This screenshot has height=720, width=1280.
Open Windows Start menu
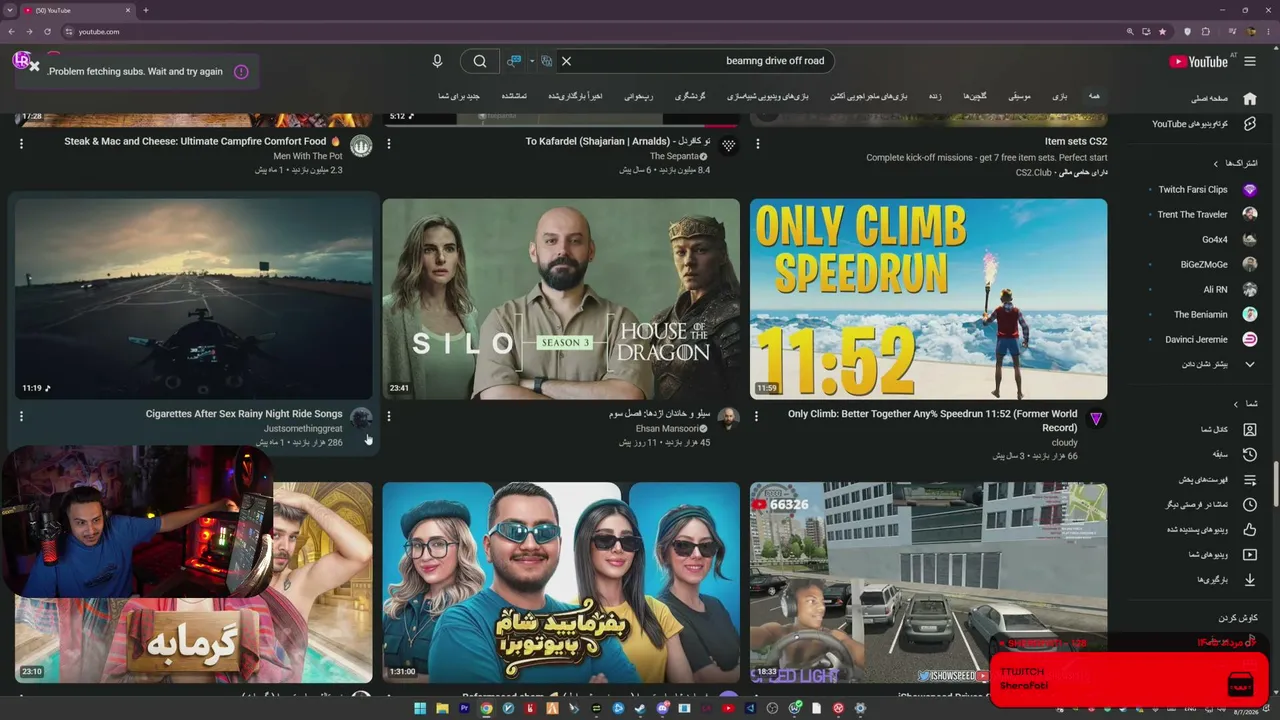pos(420,709)
